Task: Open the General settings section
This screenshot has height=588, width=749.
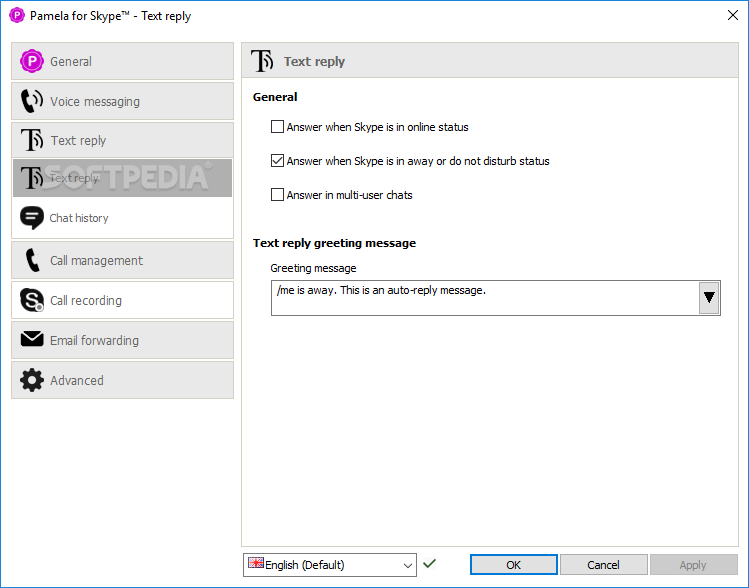Action: (x=122, y=61)
